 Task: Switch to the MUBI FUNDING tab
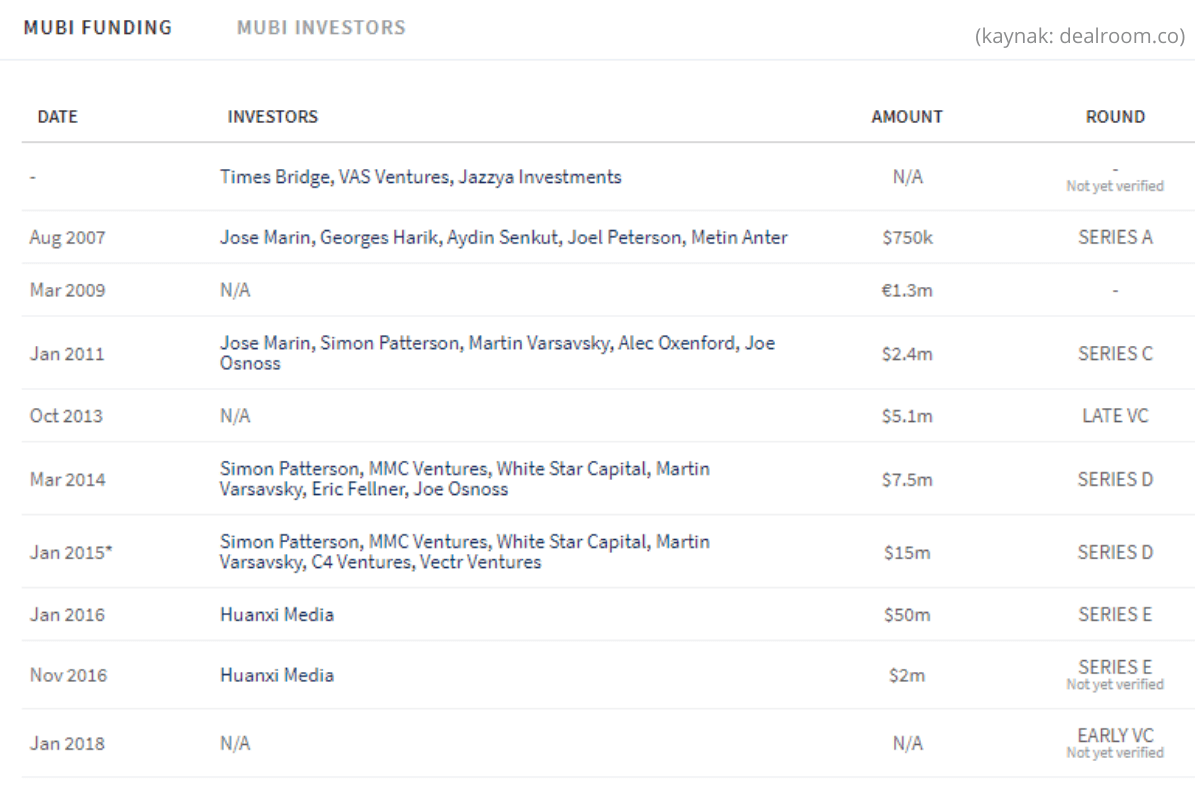pyautogui.click(x=98, y=27)
